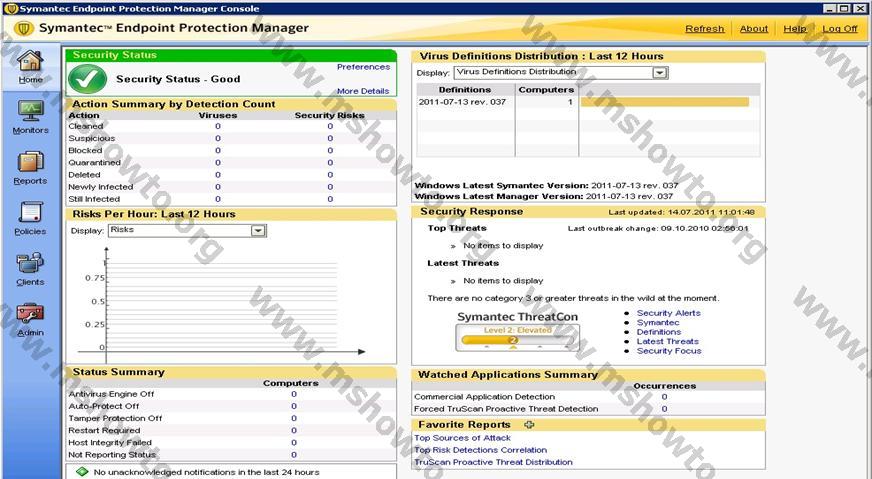Open the Security Alerts link
The image size is (872, 479).
668,313
